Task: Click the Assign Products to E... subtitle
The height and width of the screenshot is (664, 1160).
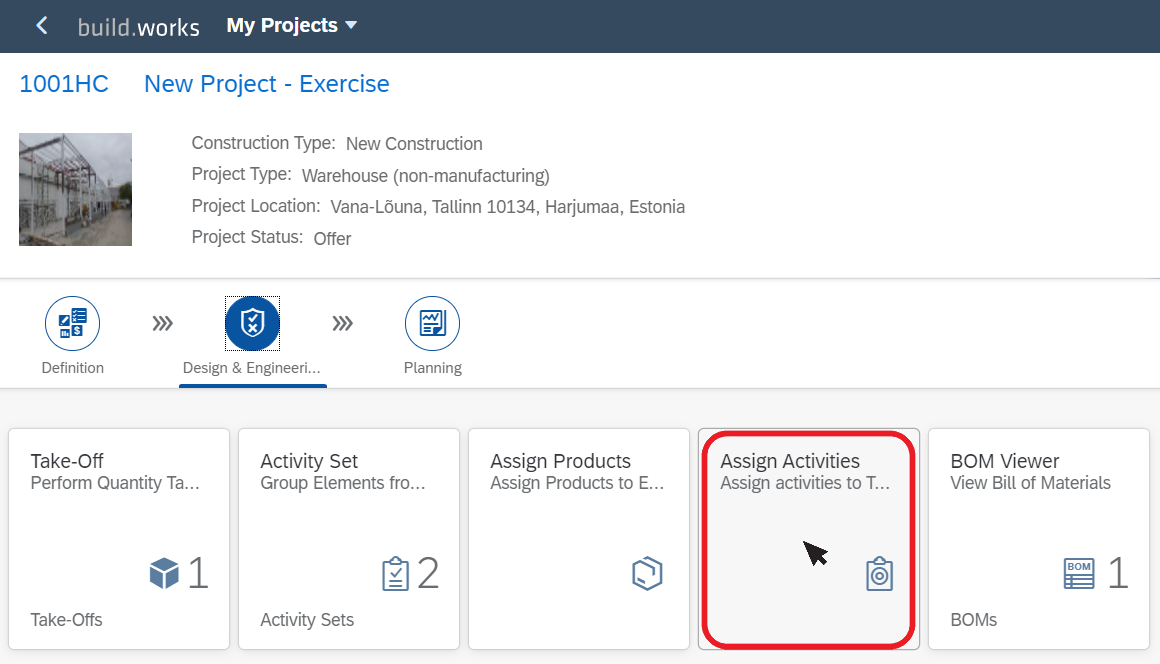Action: pos(577,483)
